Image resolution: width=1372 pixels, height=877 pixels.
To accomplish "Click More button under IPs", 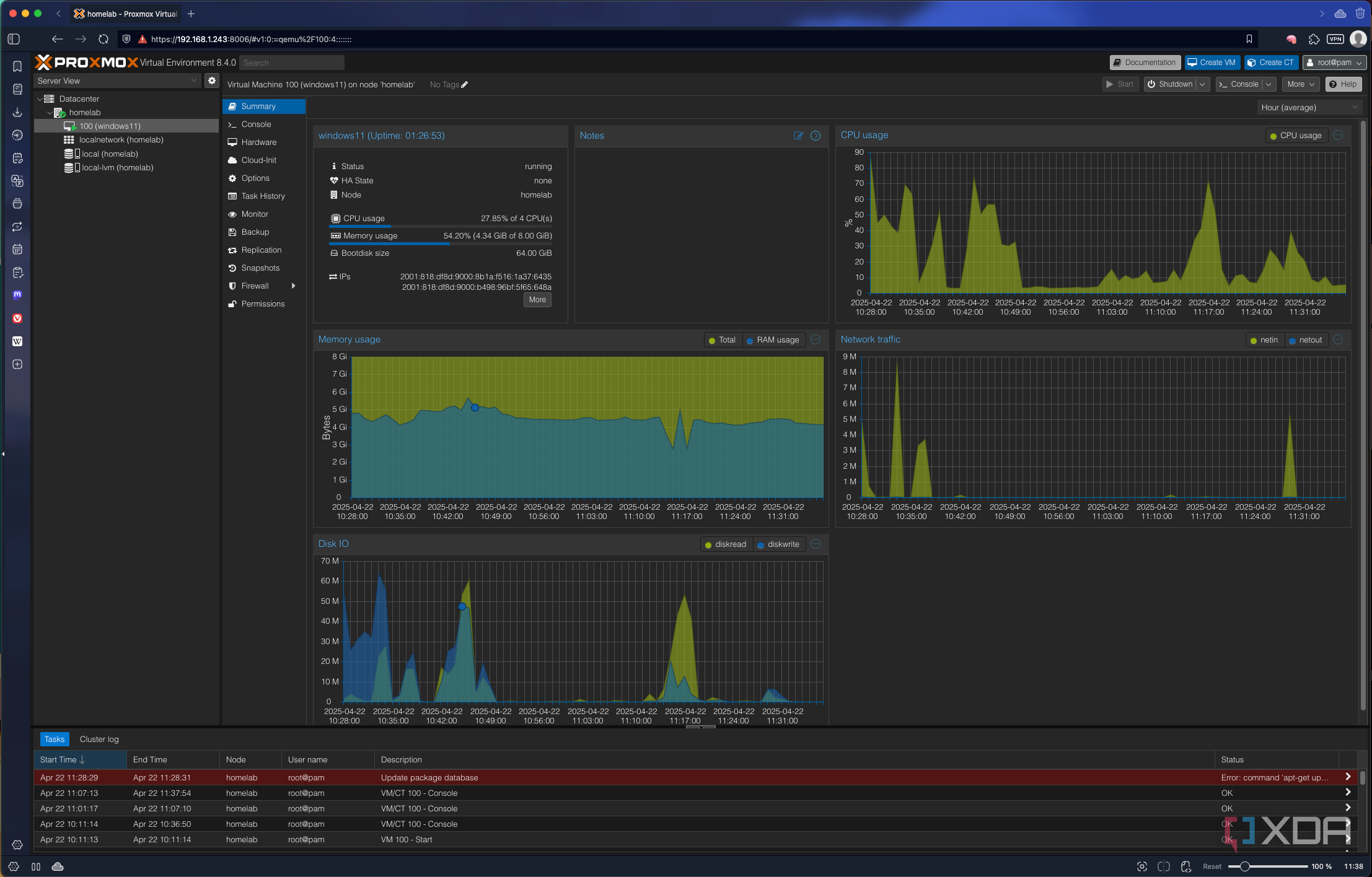I will coord(537,300).
